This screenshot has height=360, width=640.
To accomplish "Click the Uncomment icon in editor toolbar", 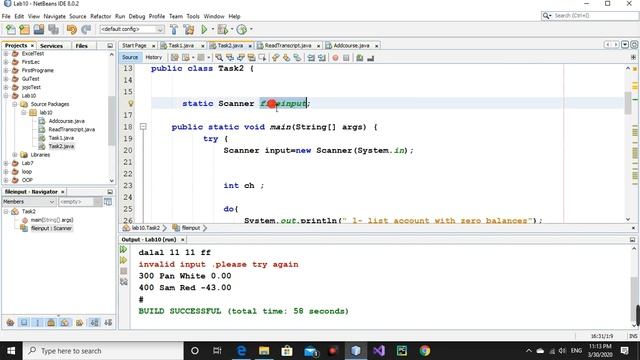I will click(x=371, y=58).
